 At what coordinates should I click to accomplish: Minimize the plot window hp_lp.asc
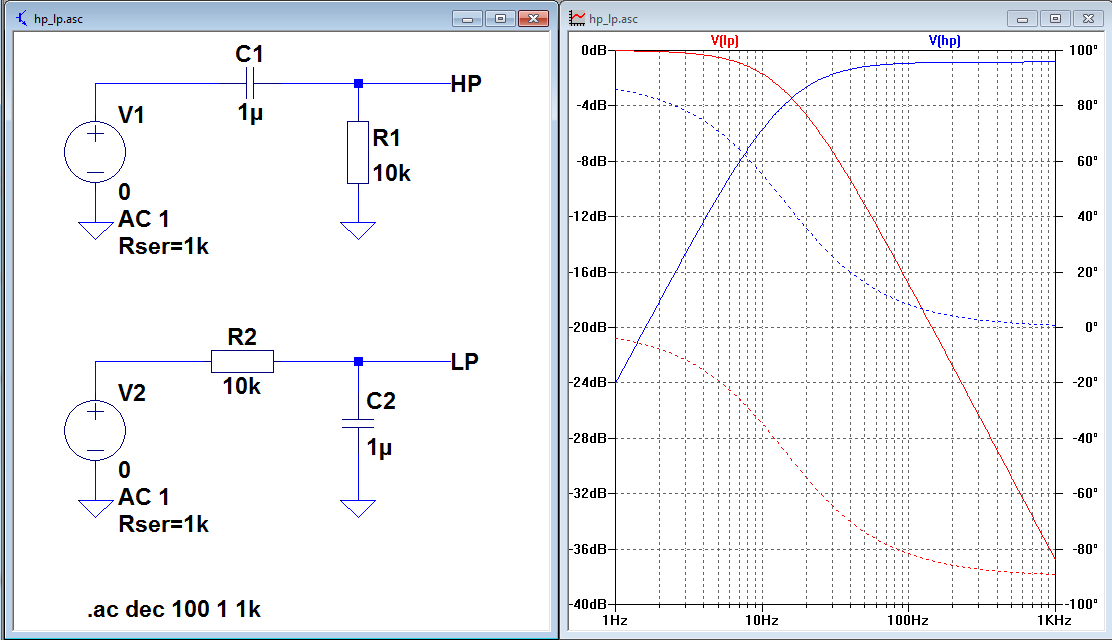(x=1023, y=18)
